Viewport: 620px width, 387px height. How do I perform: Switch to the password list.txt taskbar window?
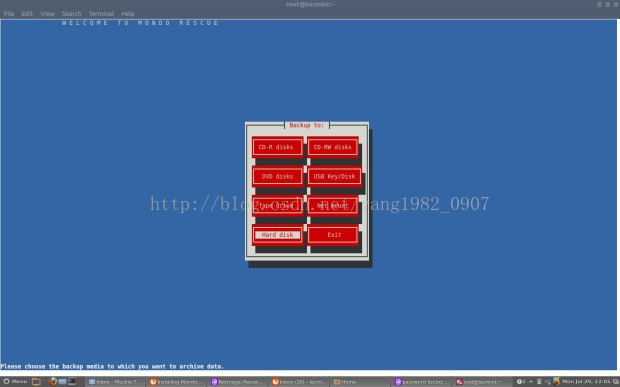[x=421, y=382]
